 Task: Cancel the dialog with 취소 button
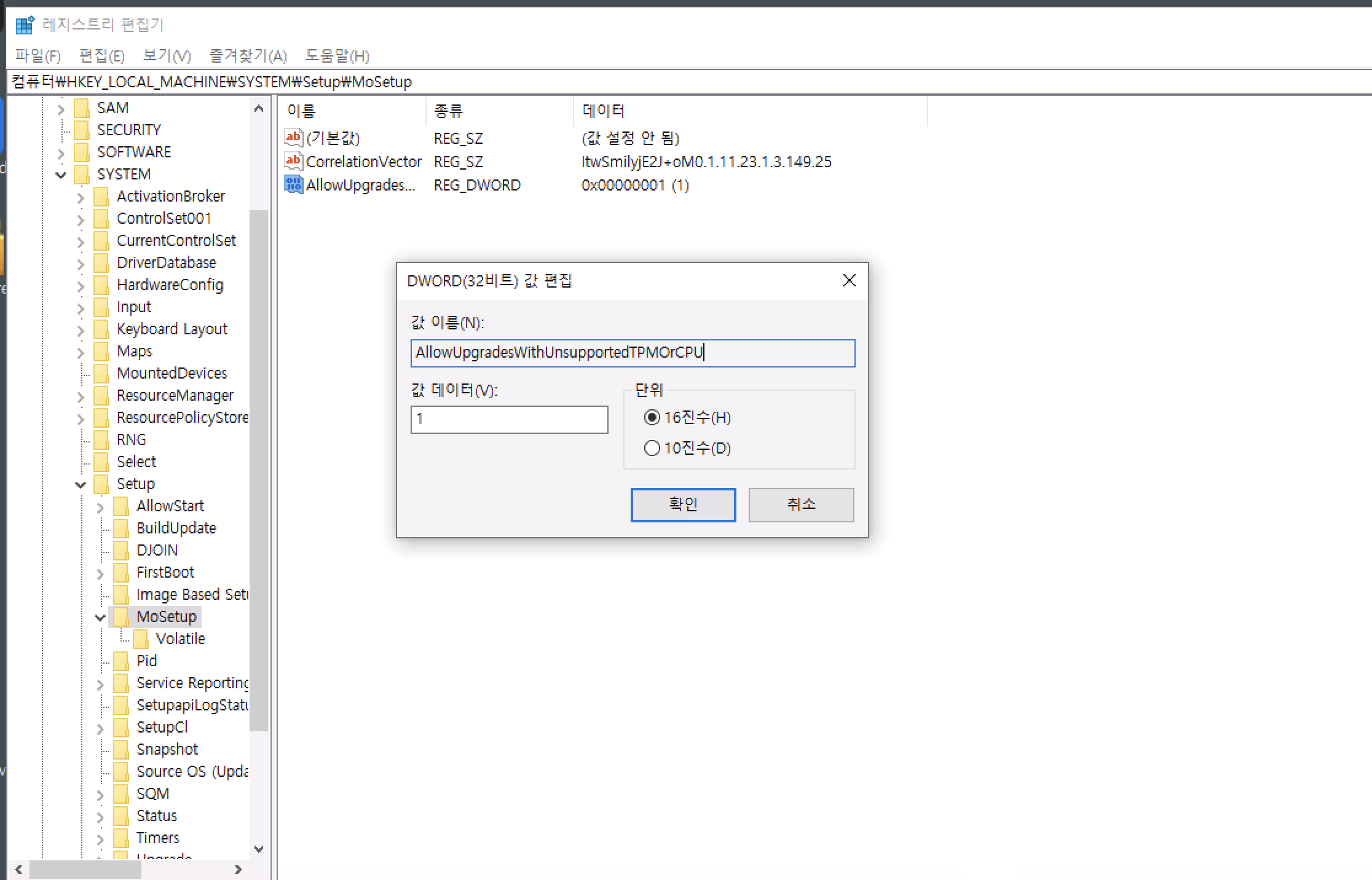pos(801,505)
